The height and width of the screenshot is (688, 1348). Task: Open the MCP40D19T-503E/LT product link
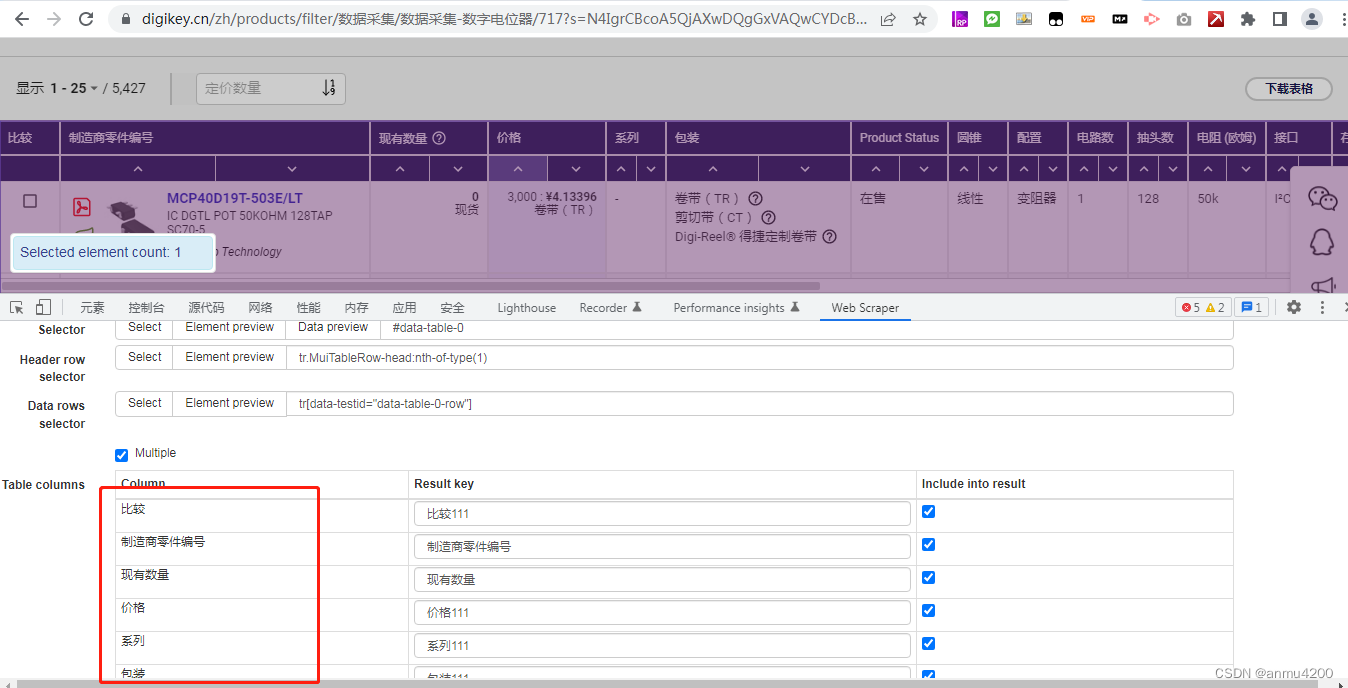[x=234, y=198]
